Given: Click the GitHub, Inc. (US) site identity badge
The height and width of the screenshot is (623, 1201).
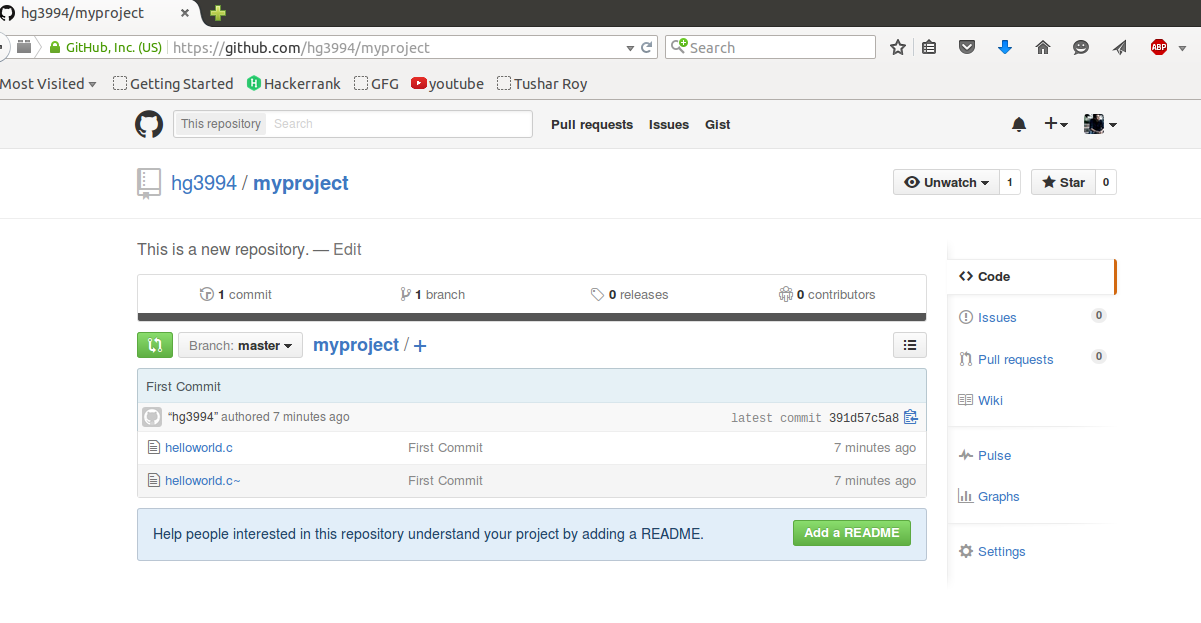Looking at the screenshot, I should 105,47.
